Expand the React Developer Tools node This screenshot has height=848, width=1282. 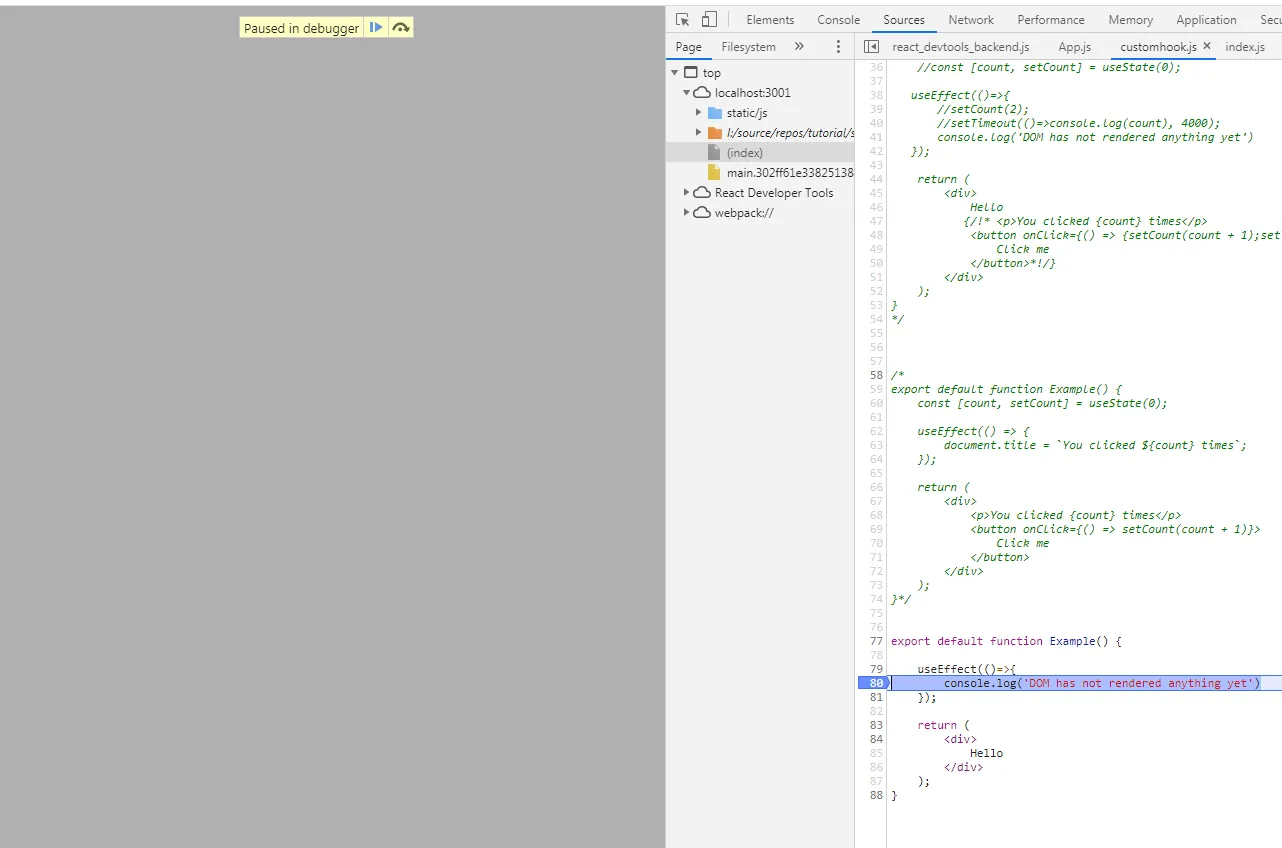tap(687, 192)
